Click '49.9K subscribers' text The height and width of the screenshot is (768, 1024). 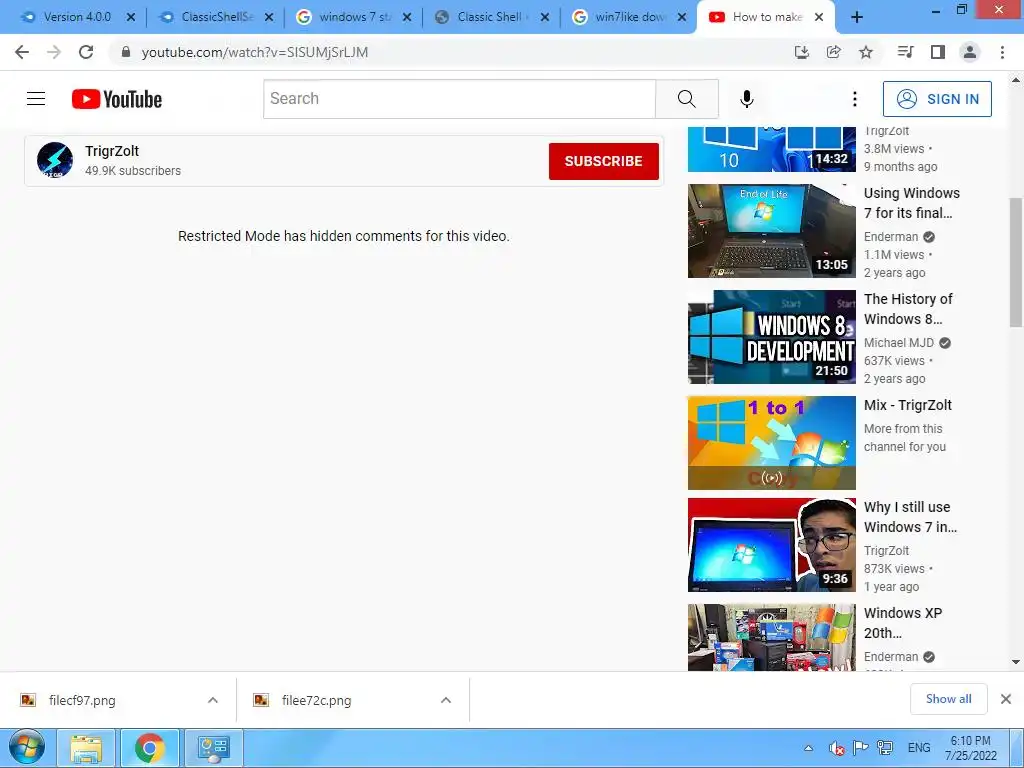(x=133, y=170)
